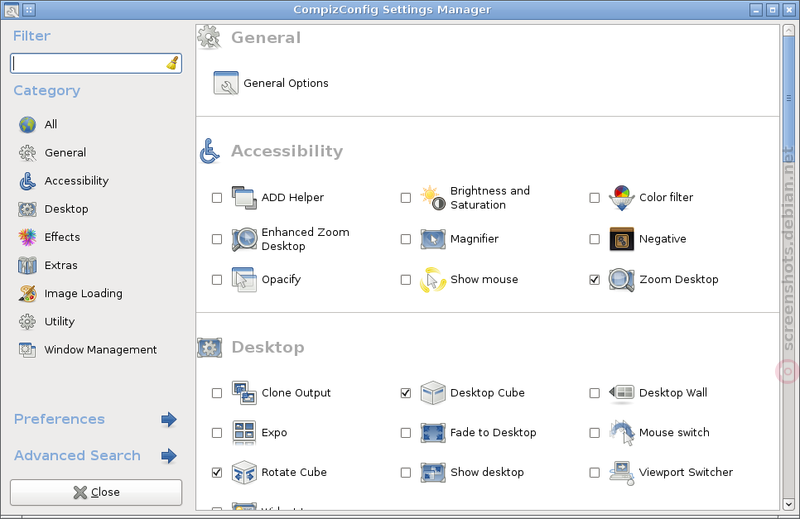Enable the Desktop Wall checkbox

[x=594, y=393]
